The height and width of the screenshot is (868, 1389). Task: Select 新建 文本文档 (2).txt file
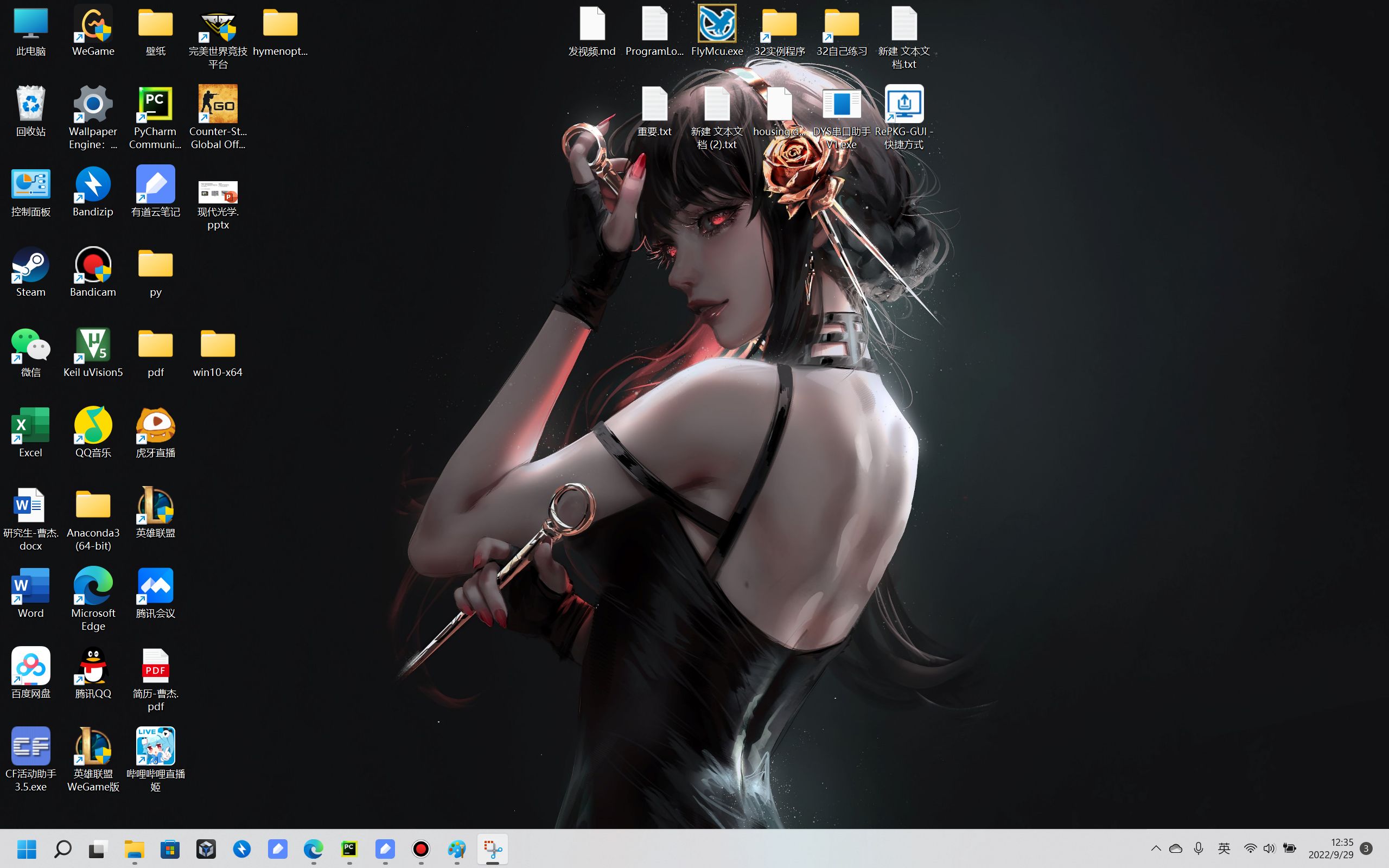tap(717, 118)
